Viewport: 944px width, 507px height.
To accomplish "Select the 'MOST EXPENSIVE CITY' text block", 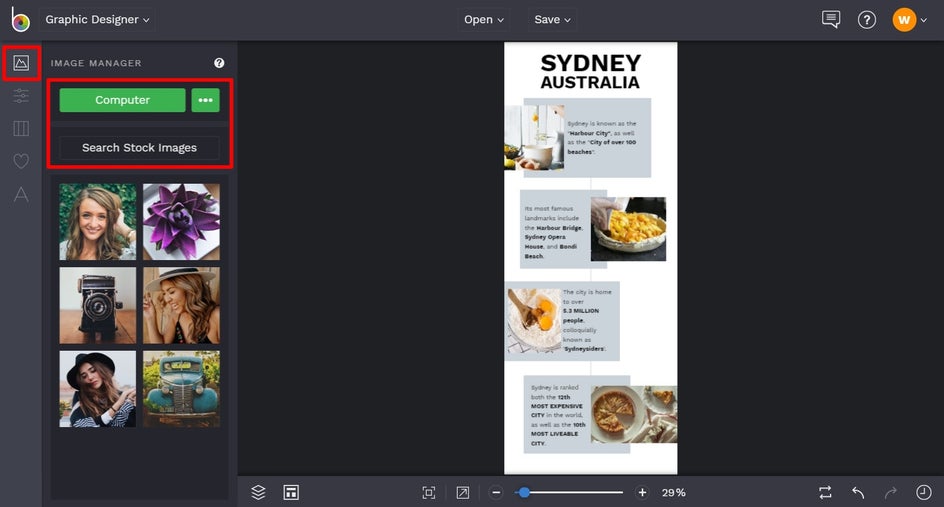I will pyautogui.click(x=558, y=415).
